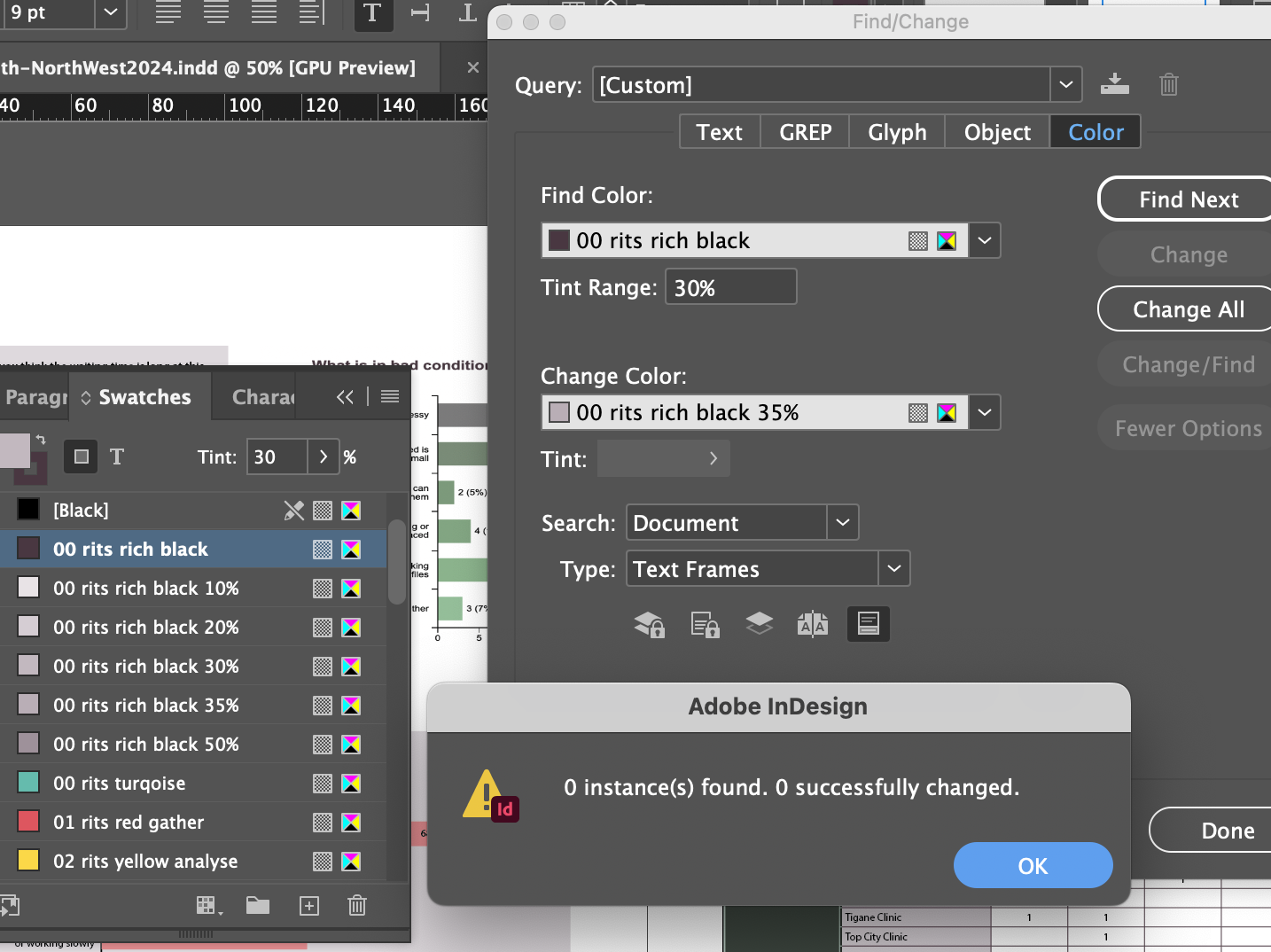Viewport: 1271px width, 952px height.
Task: Include hidden layers in search
Action: point(759,624)
